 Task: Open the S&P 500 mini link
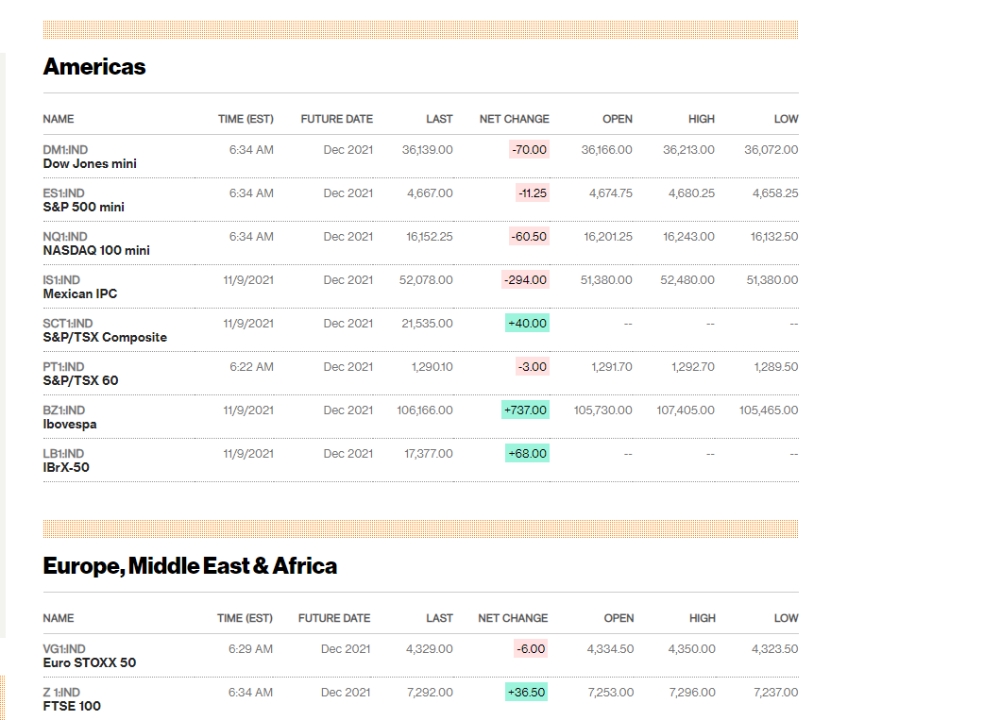click(x=84, y=207)
